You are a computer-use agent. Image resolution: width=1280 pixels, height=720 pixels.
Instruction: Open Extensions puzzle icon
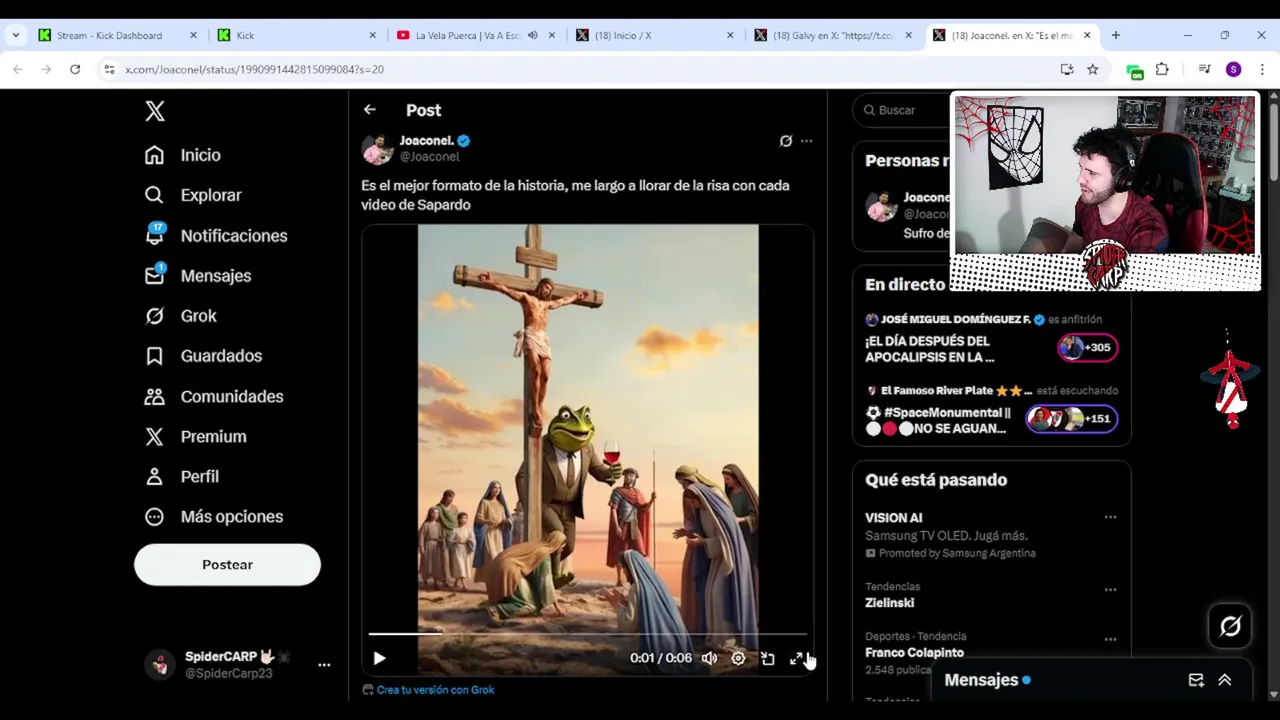point(1162,69)
